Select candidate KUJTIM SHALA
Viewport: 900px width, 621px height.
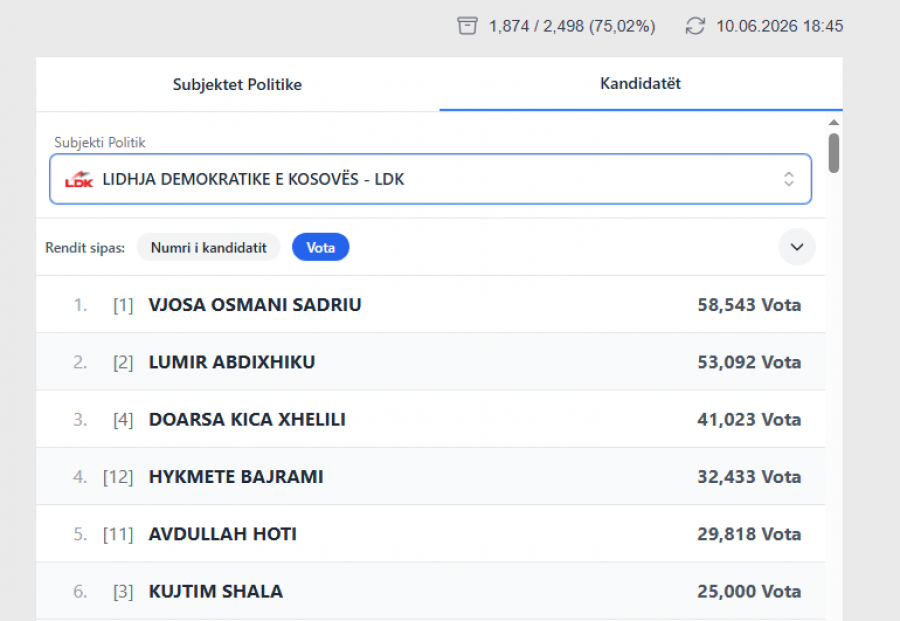pos(430,591)
